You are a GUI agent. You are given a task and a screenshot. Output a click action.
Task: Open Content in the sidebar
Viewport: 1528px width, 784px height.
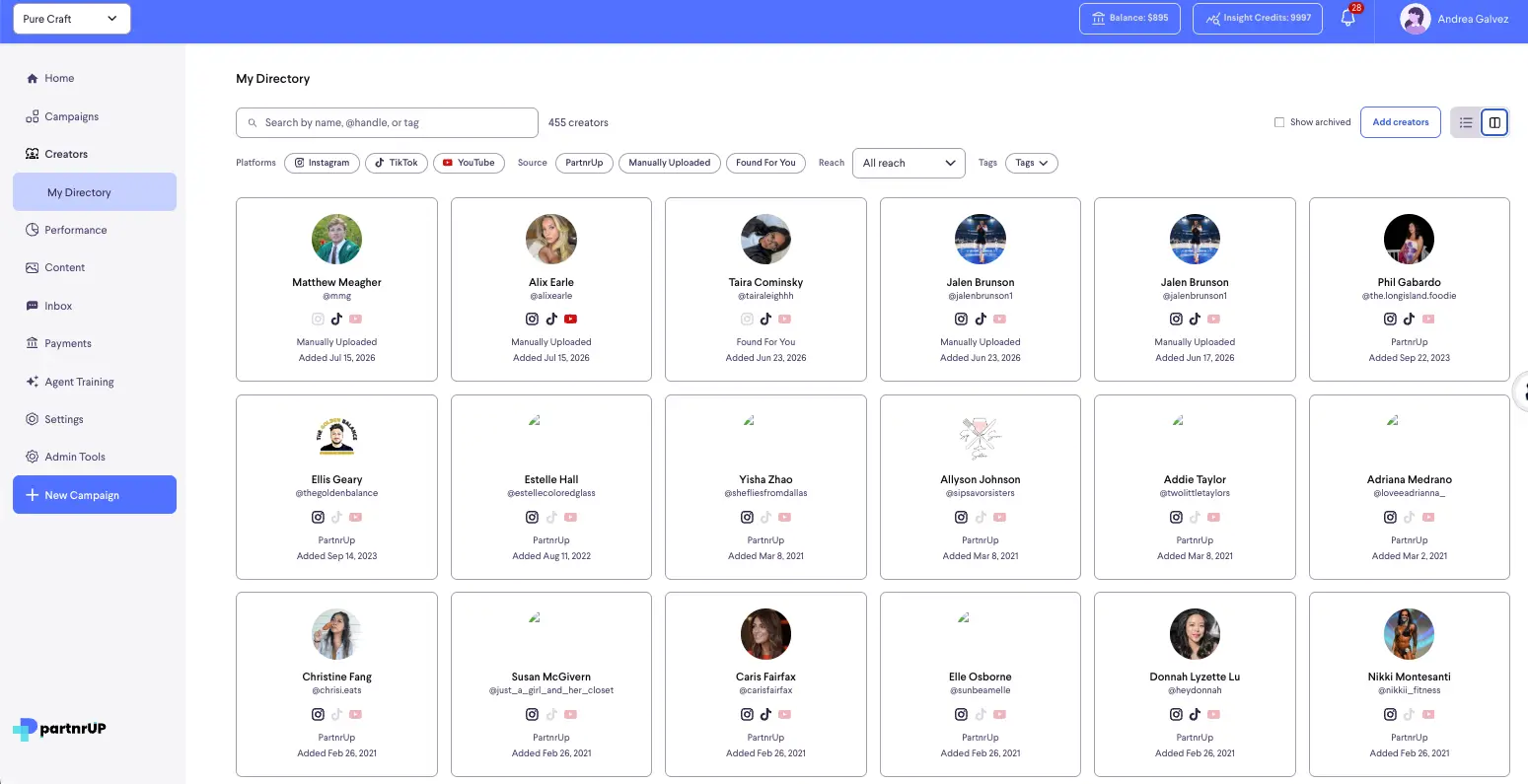click(64, 267)
